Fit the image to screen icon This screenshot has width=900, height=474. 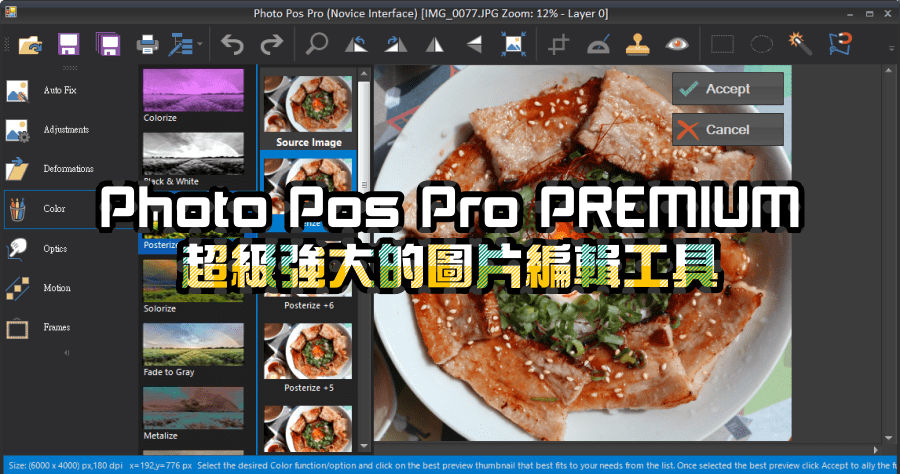tap(513, 44)
